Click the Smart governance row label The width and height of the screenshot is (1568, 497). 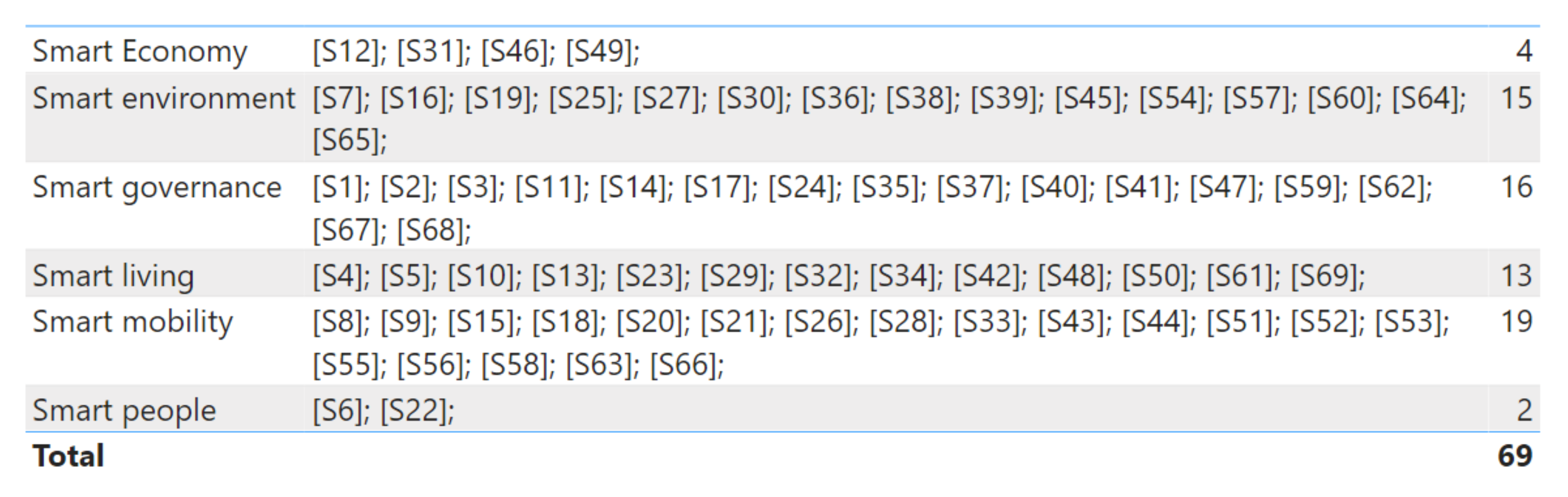point(157,188)
